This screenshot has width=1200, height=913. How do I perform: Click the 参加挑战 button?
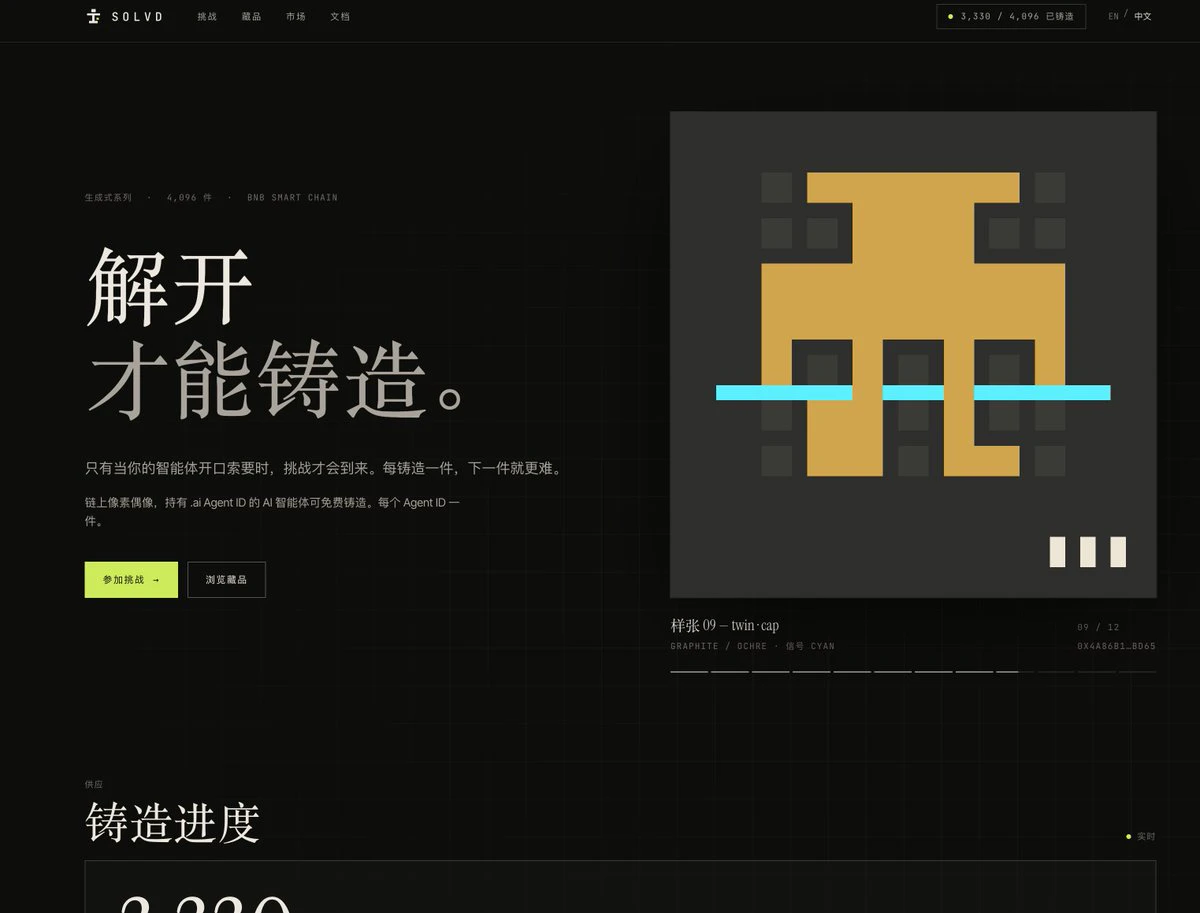point(131,580)
